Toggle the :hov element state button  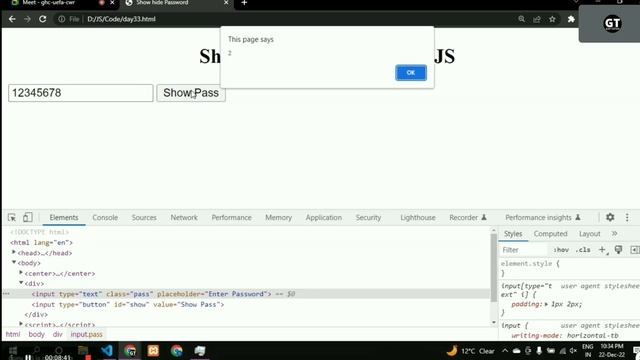(561, 250)
